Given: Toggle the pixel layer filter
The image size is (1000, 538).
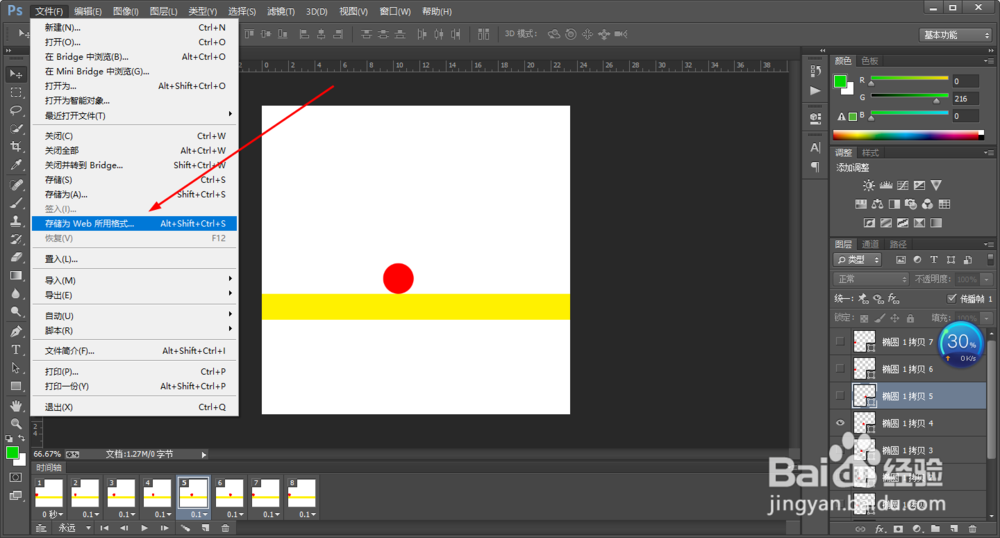Looking at the screenshot, I should [x=901, y=260].
